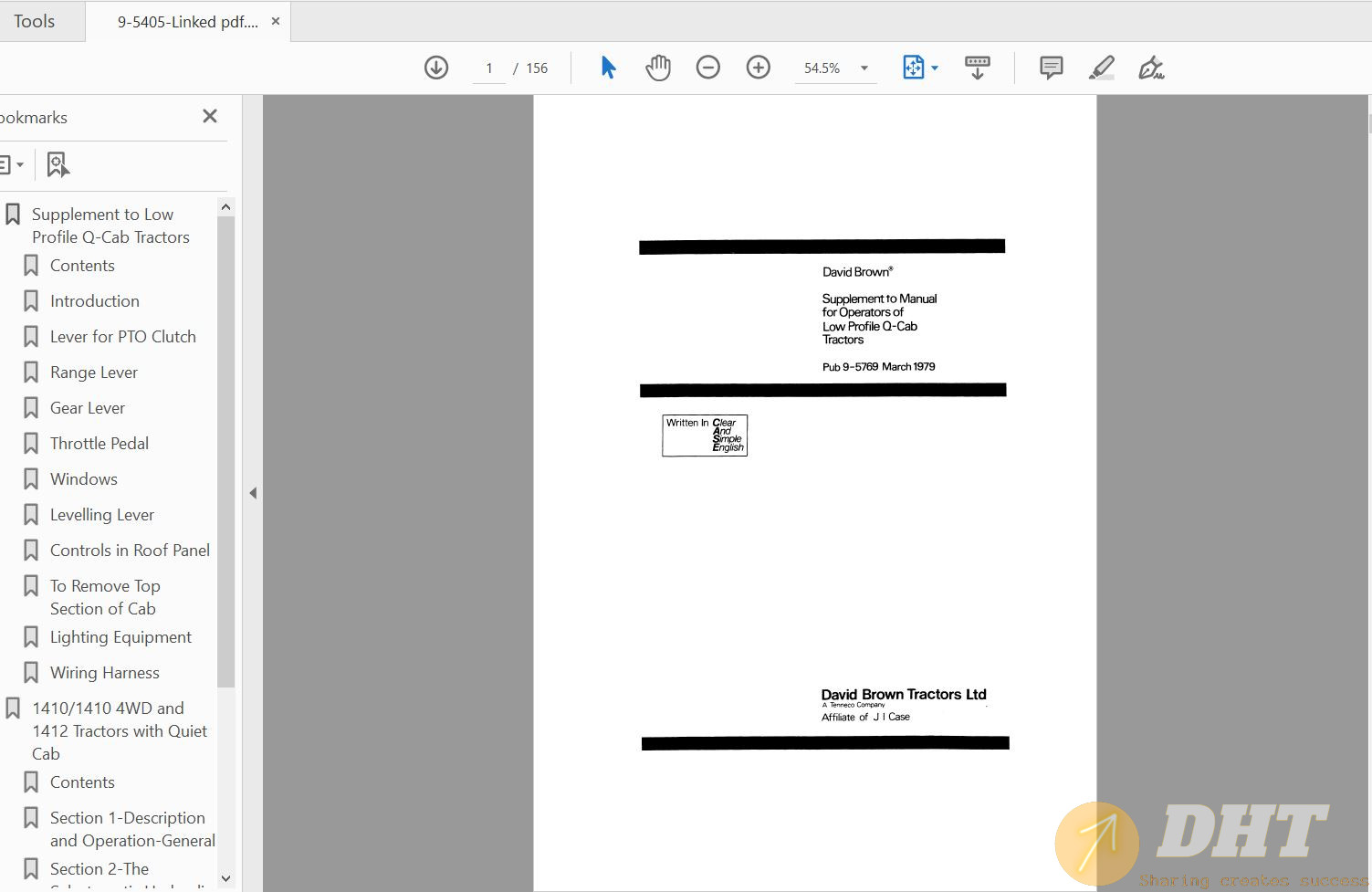Click bookmark icon beside Gear Lever
This screenshot has width=1372, height=892.
(30, 408)
